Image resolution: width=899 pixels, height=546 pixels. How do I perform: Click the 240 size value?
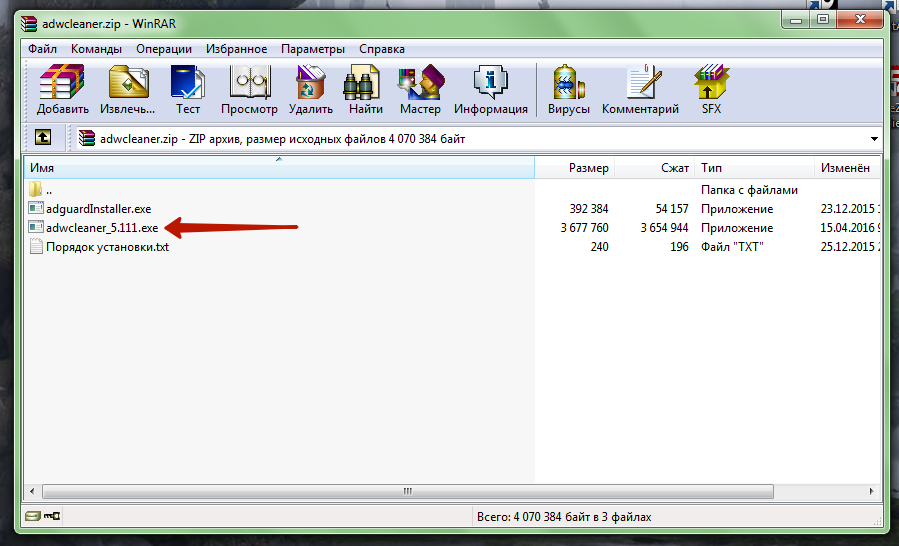tap(599, 247)
